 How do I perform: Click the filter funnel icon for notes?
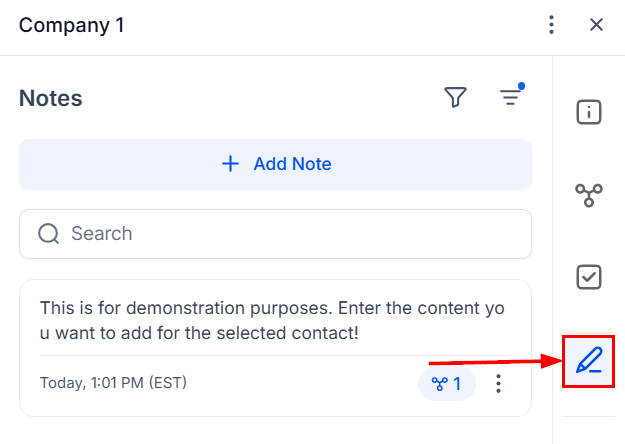[x=456, y=97]
